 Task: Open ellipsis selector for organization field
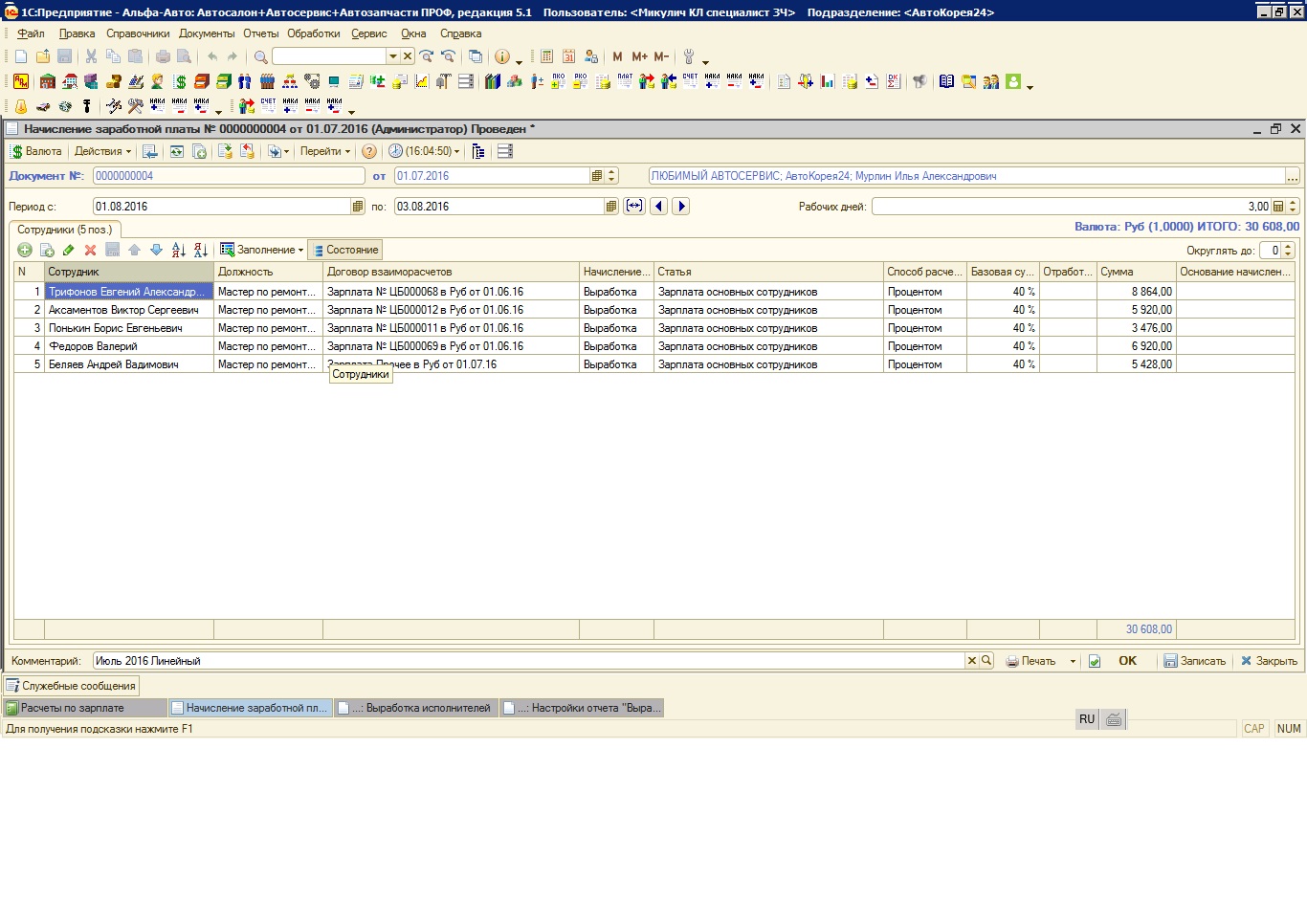(x=1292, y=176)
